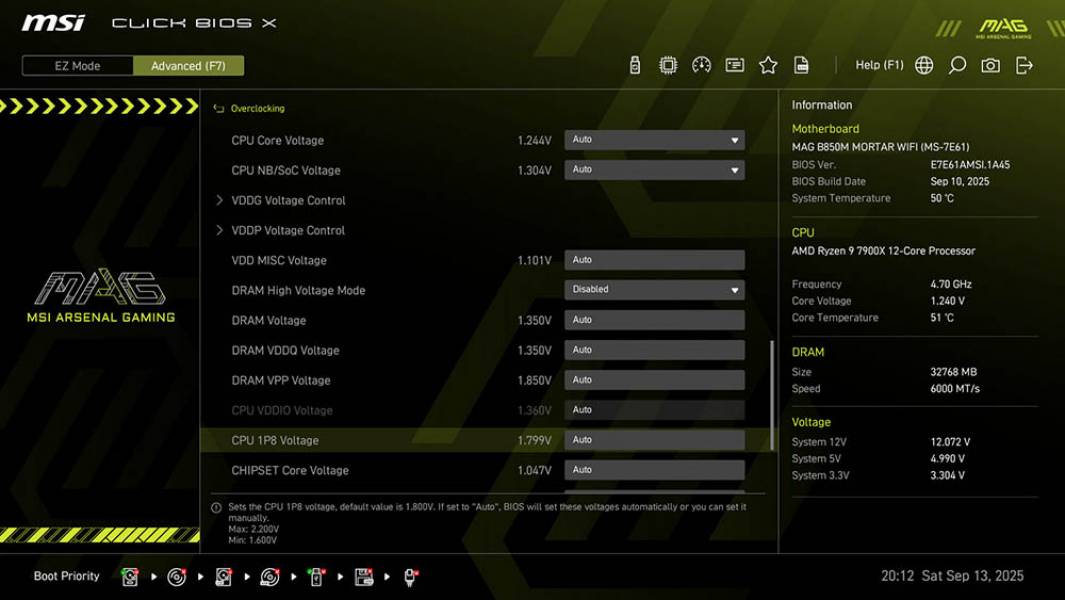Click the search magnifier icon
The image size is (1065, 600).
pyautogui.click(x=959, y=63)
